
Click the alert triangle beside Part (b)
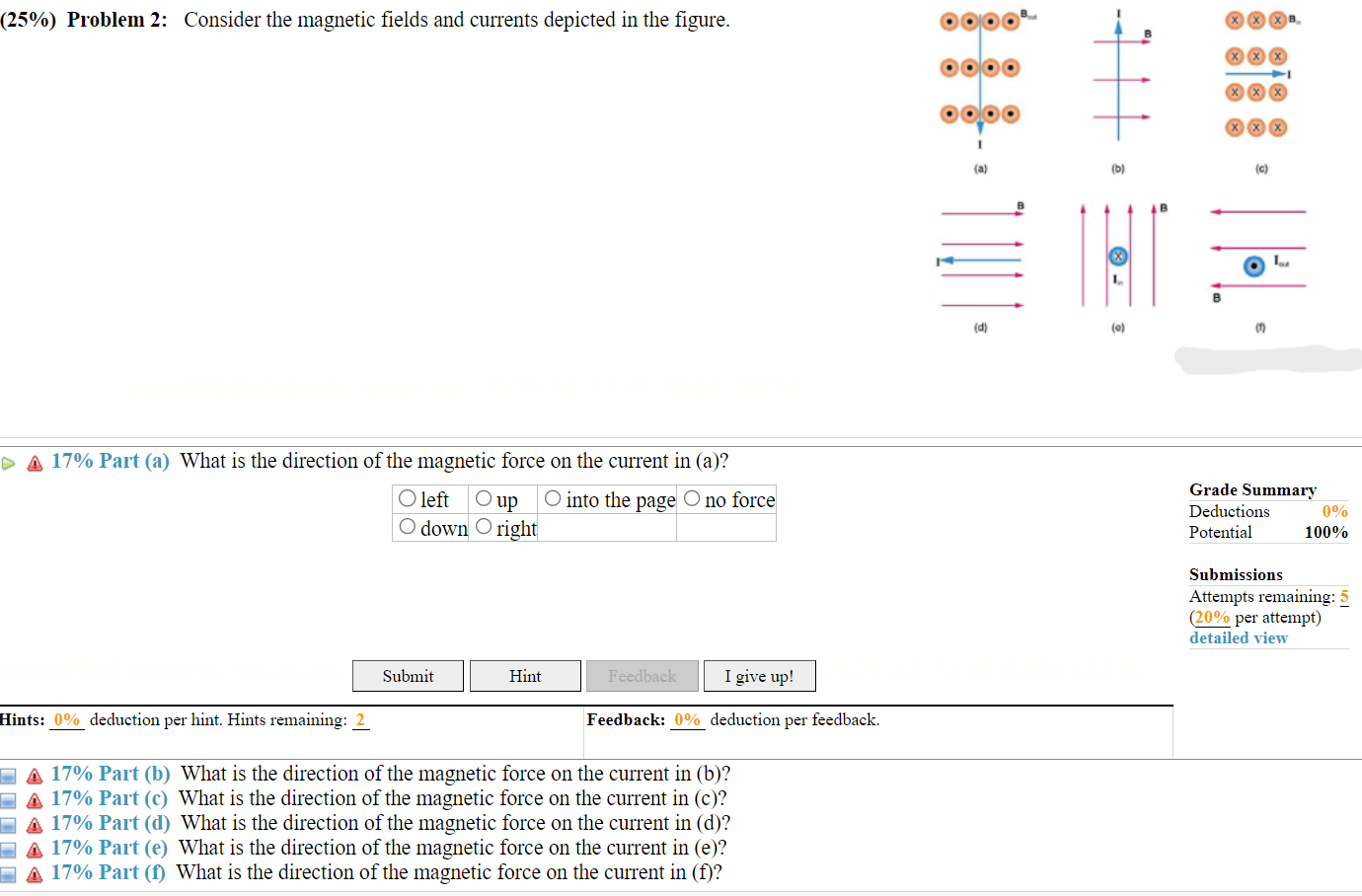click(33, 775)
